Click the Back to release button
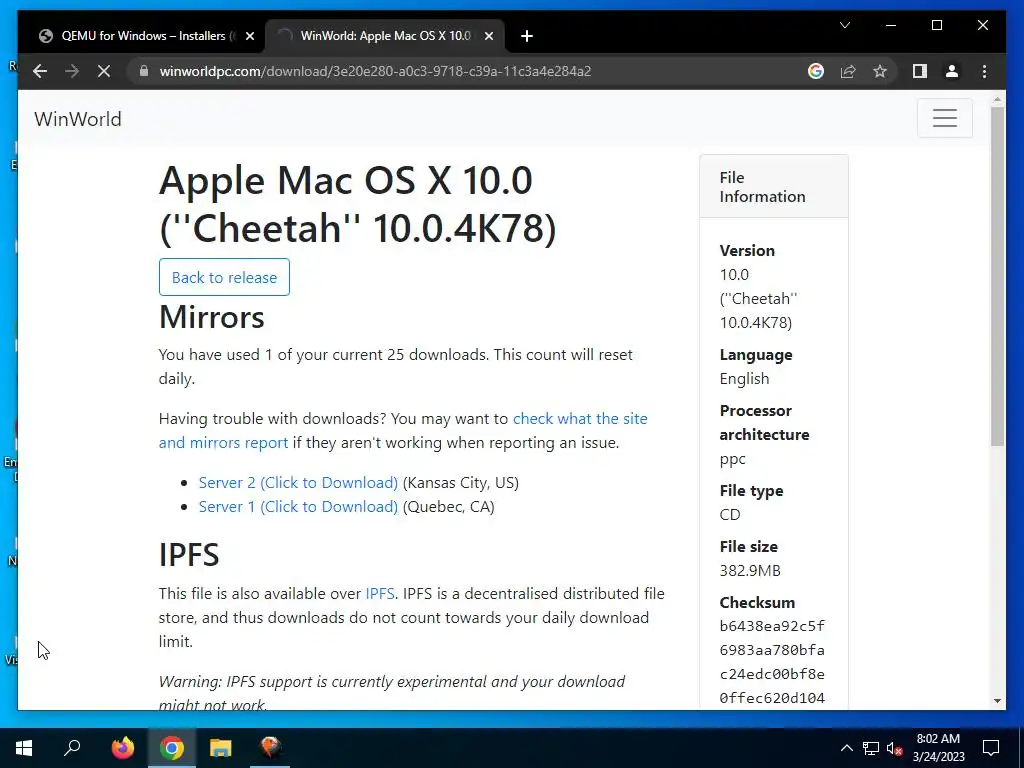Screen dimensions: 1024x768 pos(224,277)
